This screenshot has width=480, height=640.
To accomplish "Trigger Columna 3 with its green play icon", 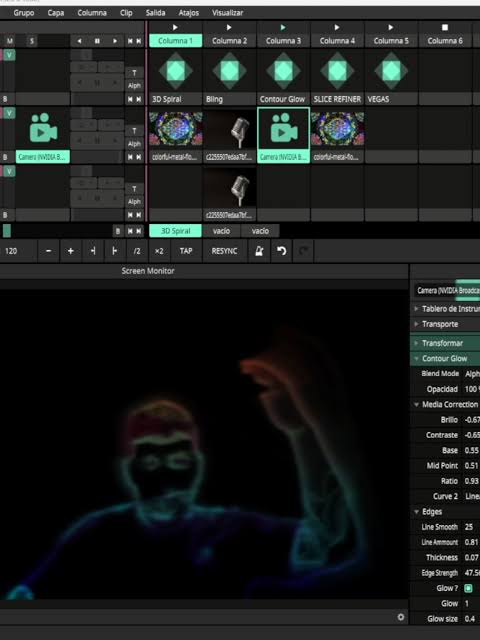I will tap(283, 27).
